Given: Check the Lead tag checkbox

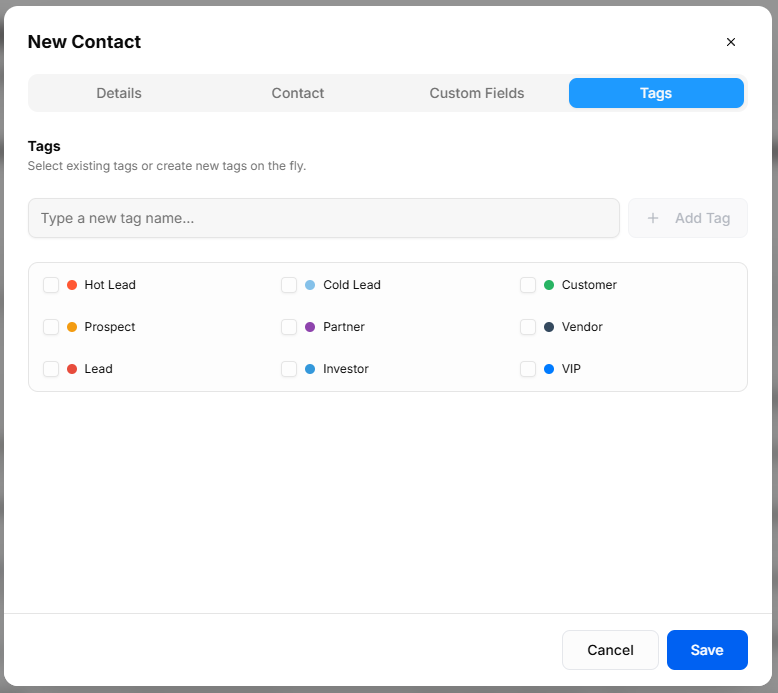Looking at the screenshot, I should coord(51,369).
